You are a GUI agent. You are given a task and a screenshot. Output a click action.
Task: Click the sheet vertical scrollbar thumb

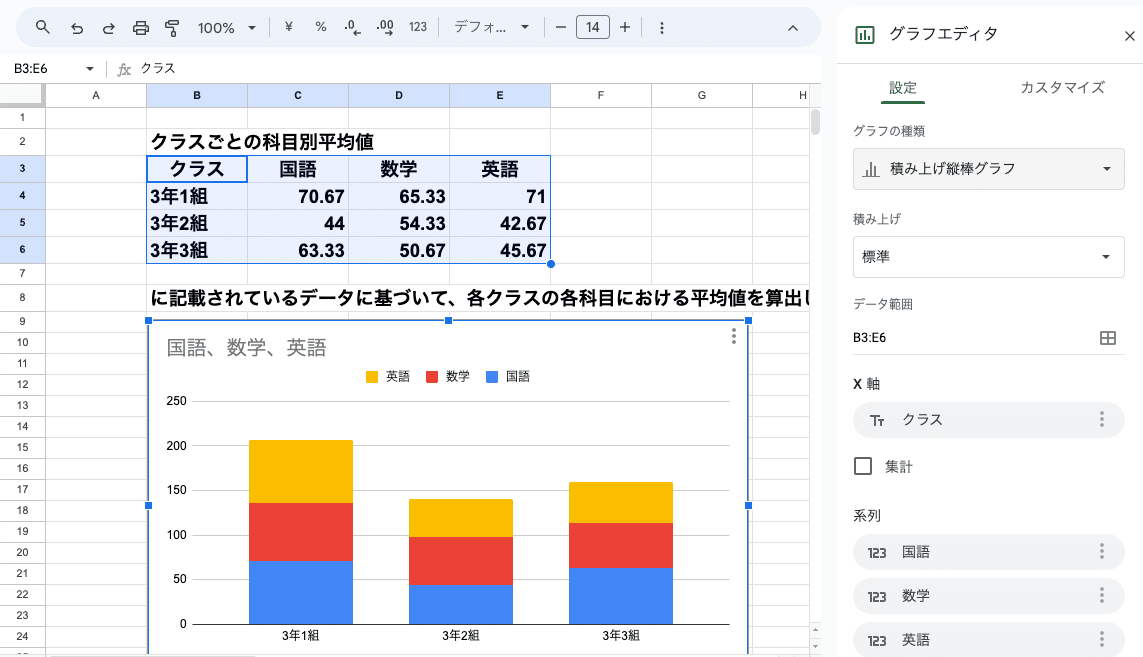pos(815,122)
